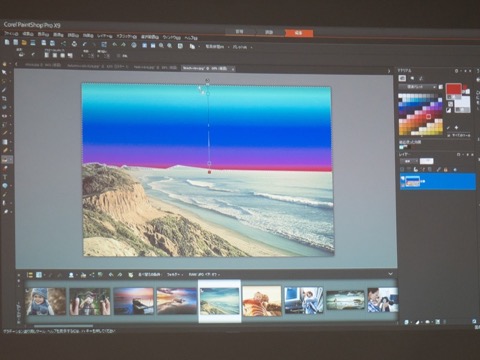Click the undo arrow in organizer toolbar

click(x=111, y=275)
